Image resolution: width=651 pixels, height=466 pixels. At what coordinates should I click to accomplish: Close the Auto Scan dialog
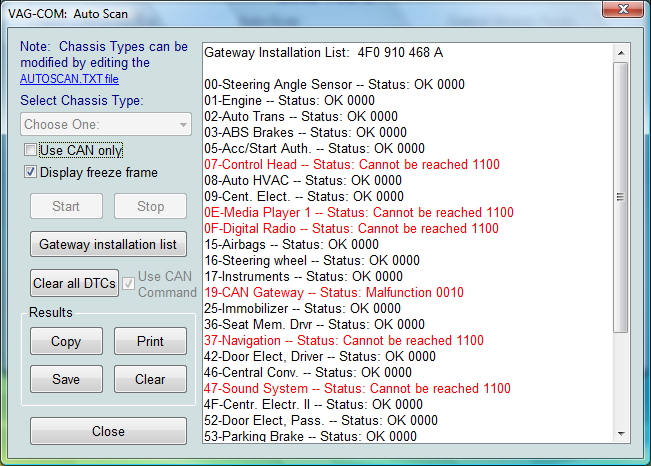[x=108, y=431]
